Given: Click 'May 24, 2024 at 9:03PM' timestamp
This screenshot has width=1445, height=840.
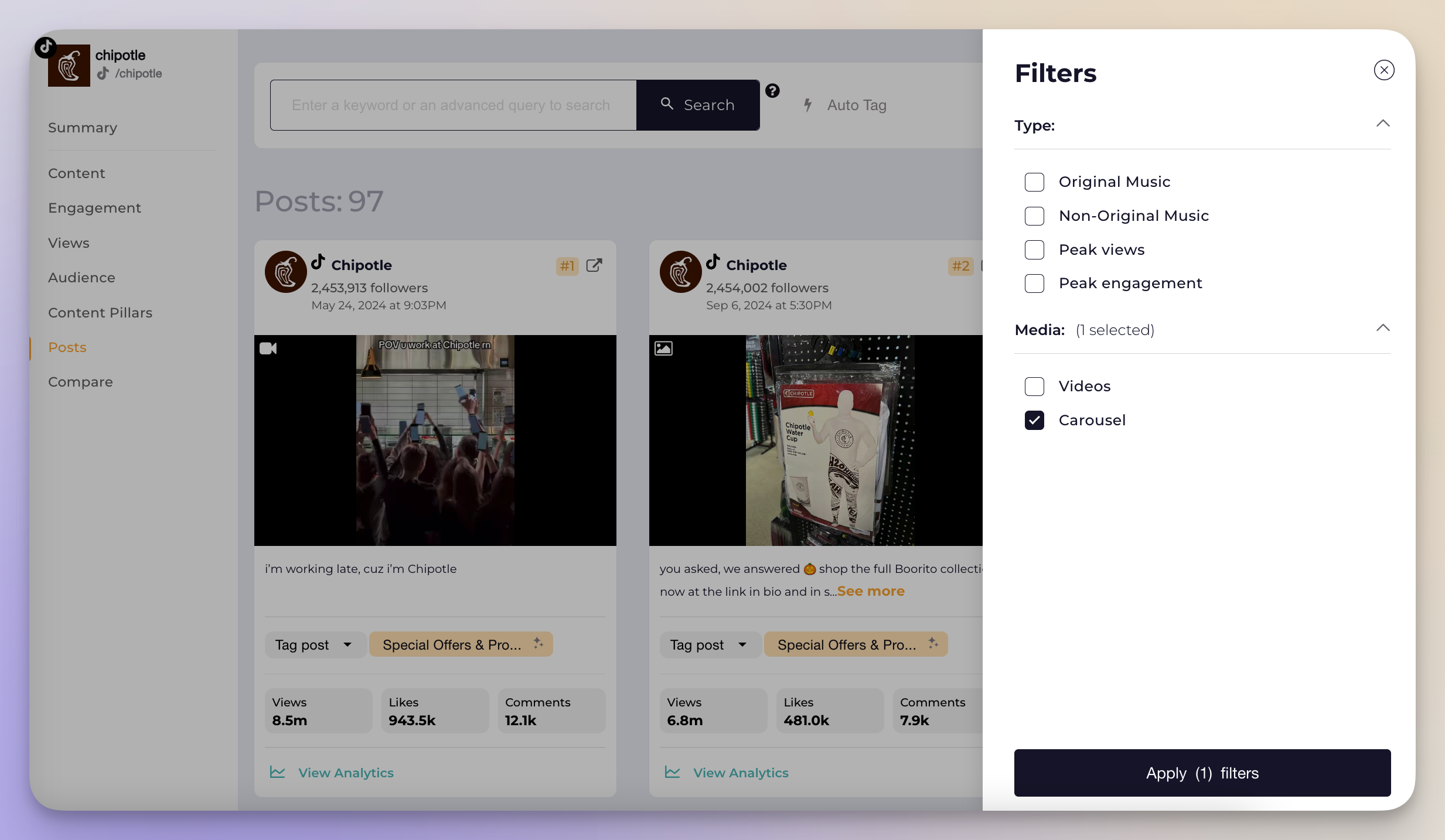Looking at the screenshot, I should point(379,305).
